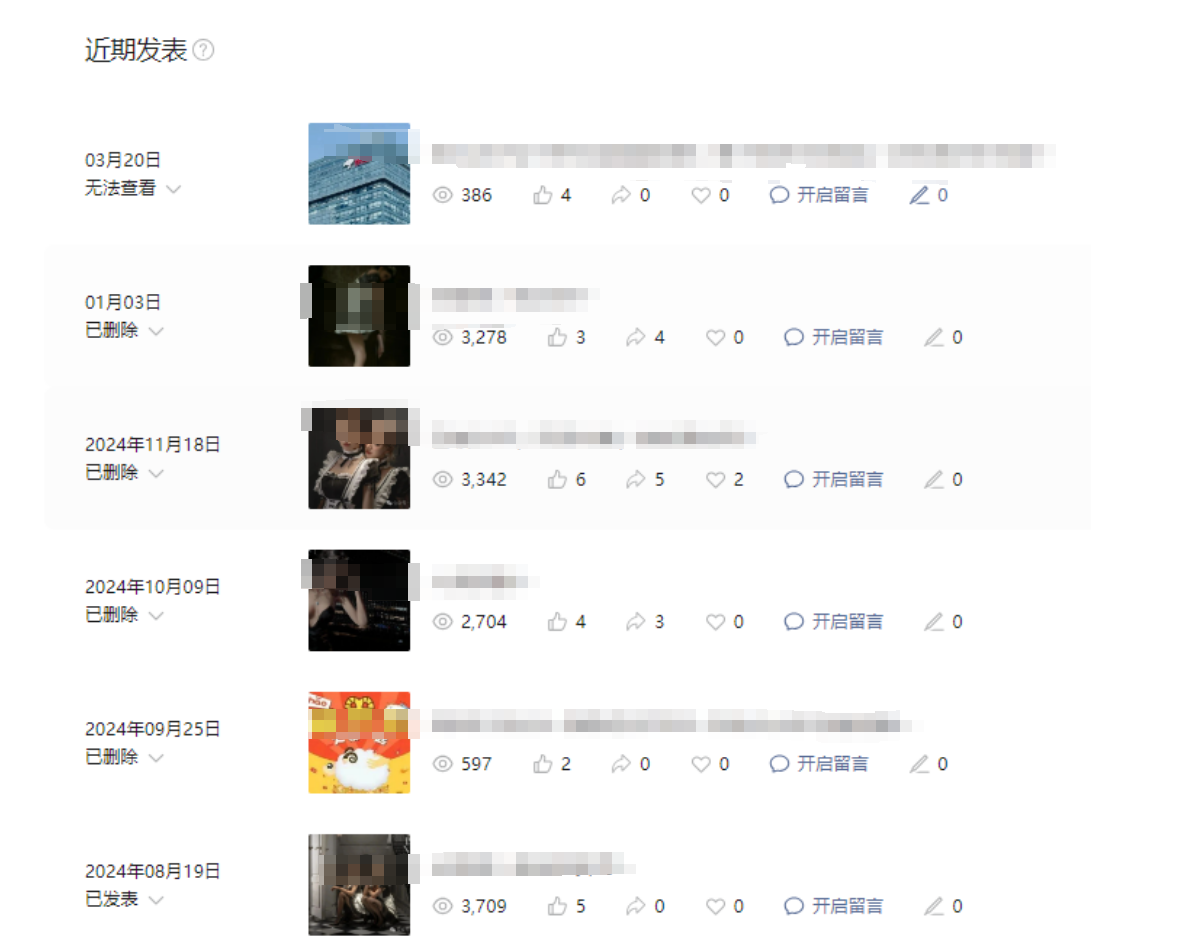Screen dimensions: 1190x940
Task: Expand the 已发表 status dropdown
Action: [156, 900]
